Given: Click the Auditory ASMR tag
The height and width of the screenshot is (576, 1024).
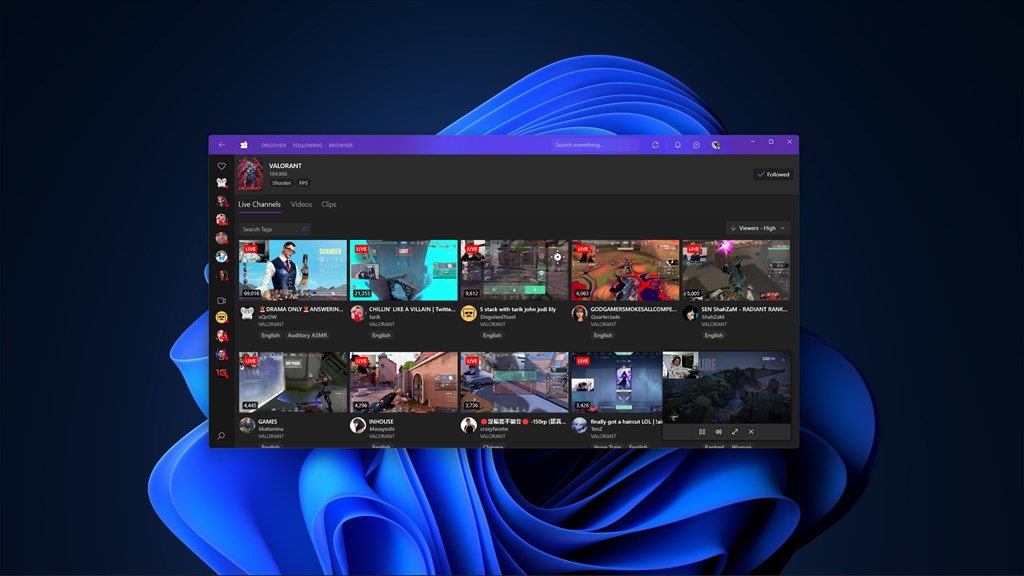Looking at the screenshot, I should tap(307, 335).
